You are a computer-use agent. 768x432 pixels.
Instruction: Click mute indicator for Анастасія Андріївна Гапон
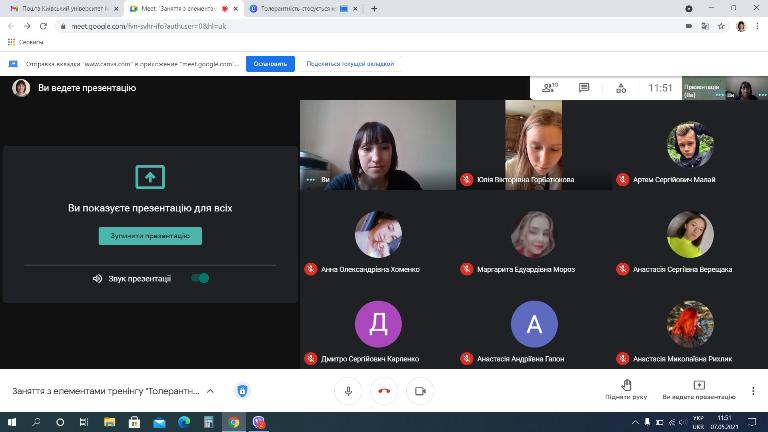pos(467,359)
